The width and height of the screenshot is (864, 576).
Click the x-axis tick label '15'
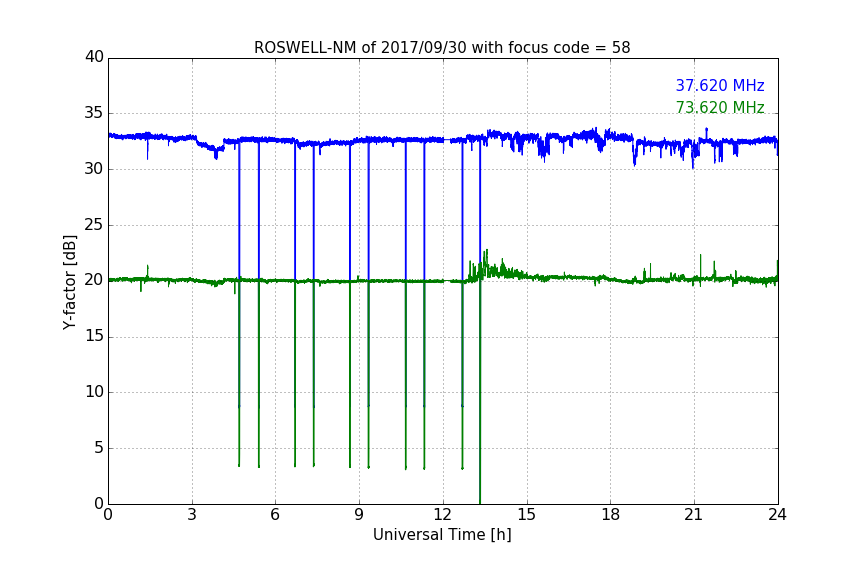[527, 515]
